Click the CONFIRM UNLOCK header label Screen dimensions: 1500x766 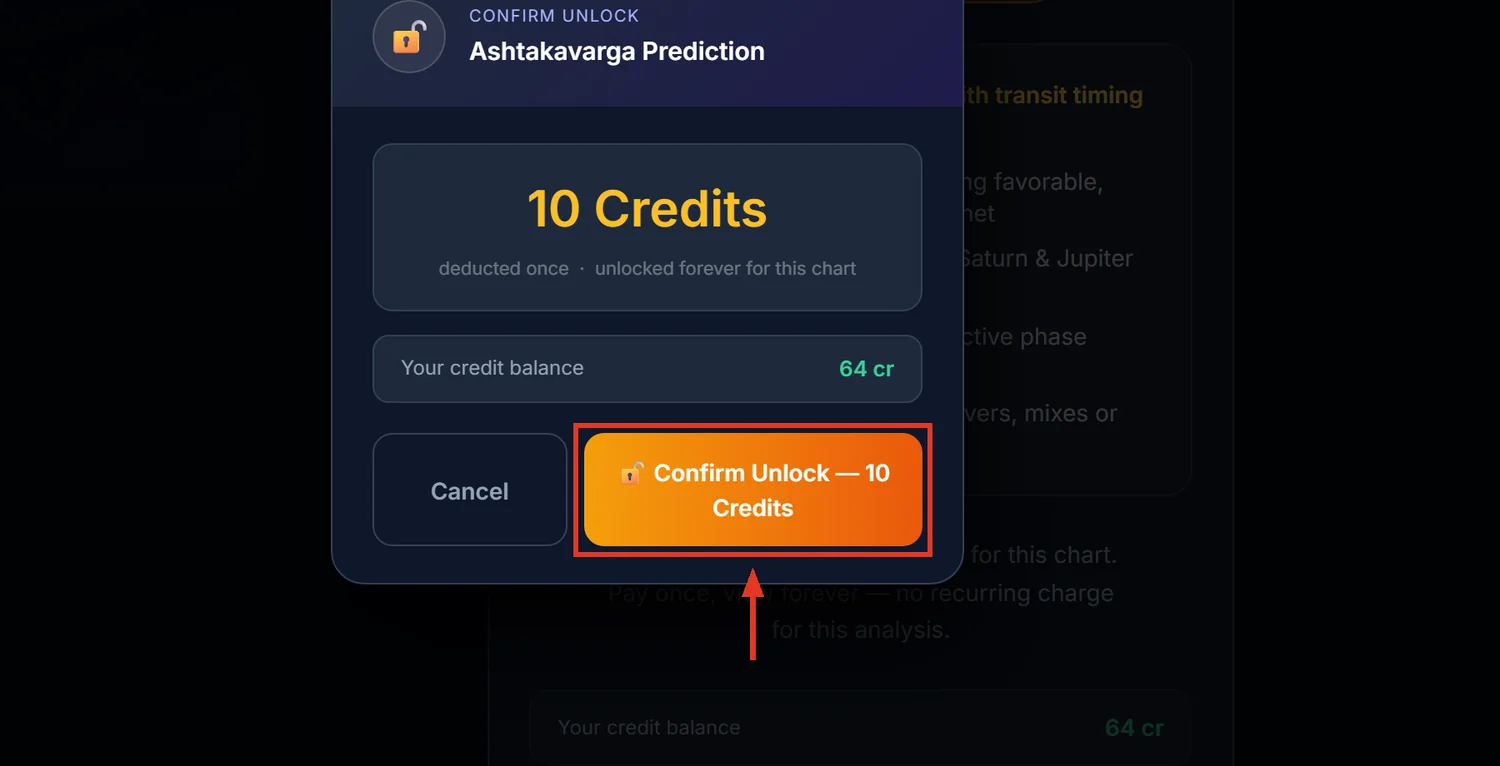(554, 16)
